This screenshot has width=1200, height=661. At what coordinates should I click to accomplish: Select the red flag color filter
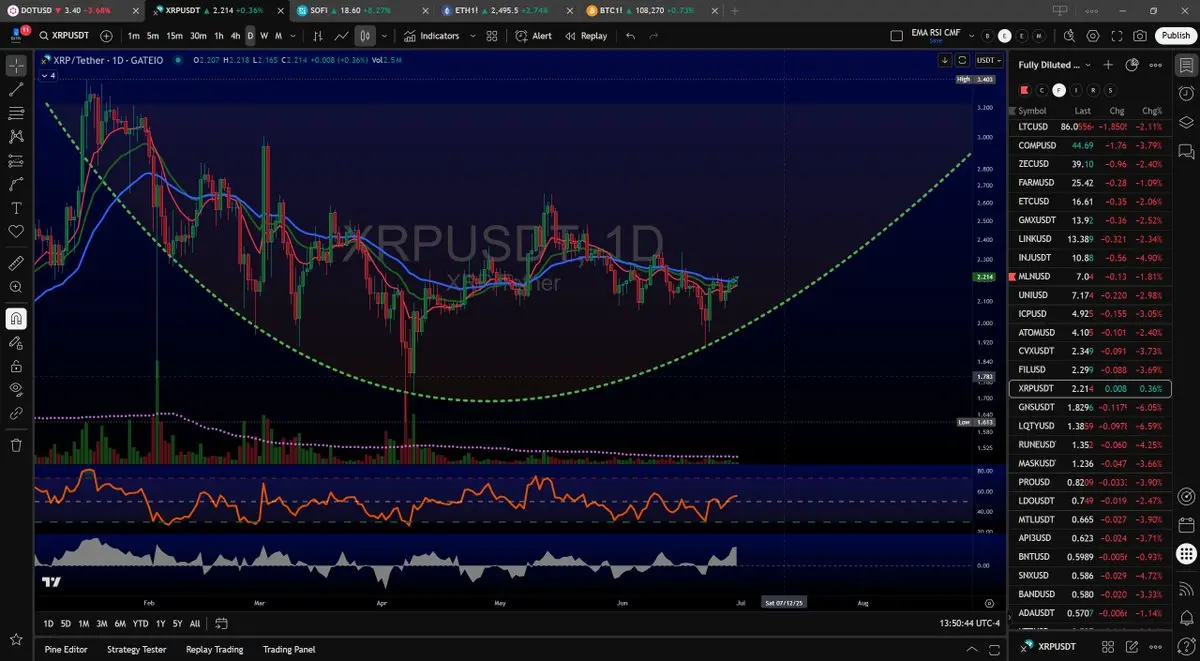tap(1024, 90)
